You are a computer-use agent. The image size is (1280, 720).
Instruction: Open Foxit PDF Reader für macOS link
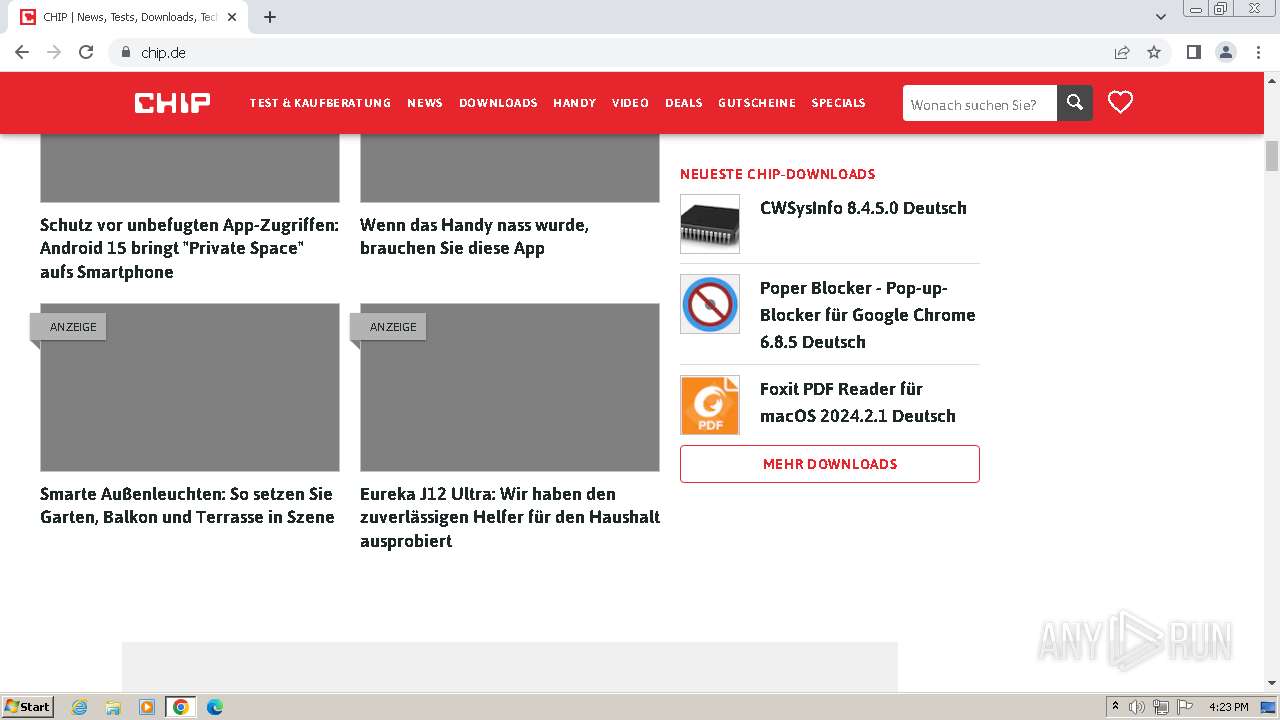click(858, 402)
